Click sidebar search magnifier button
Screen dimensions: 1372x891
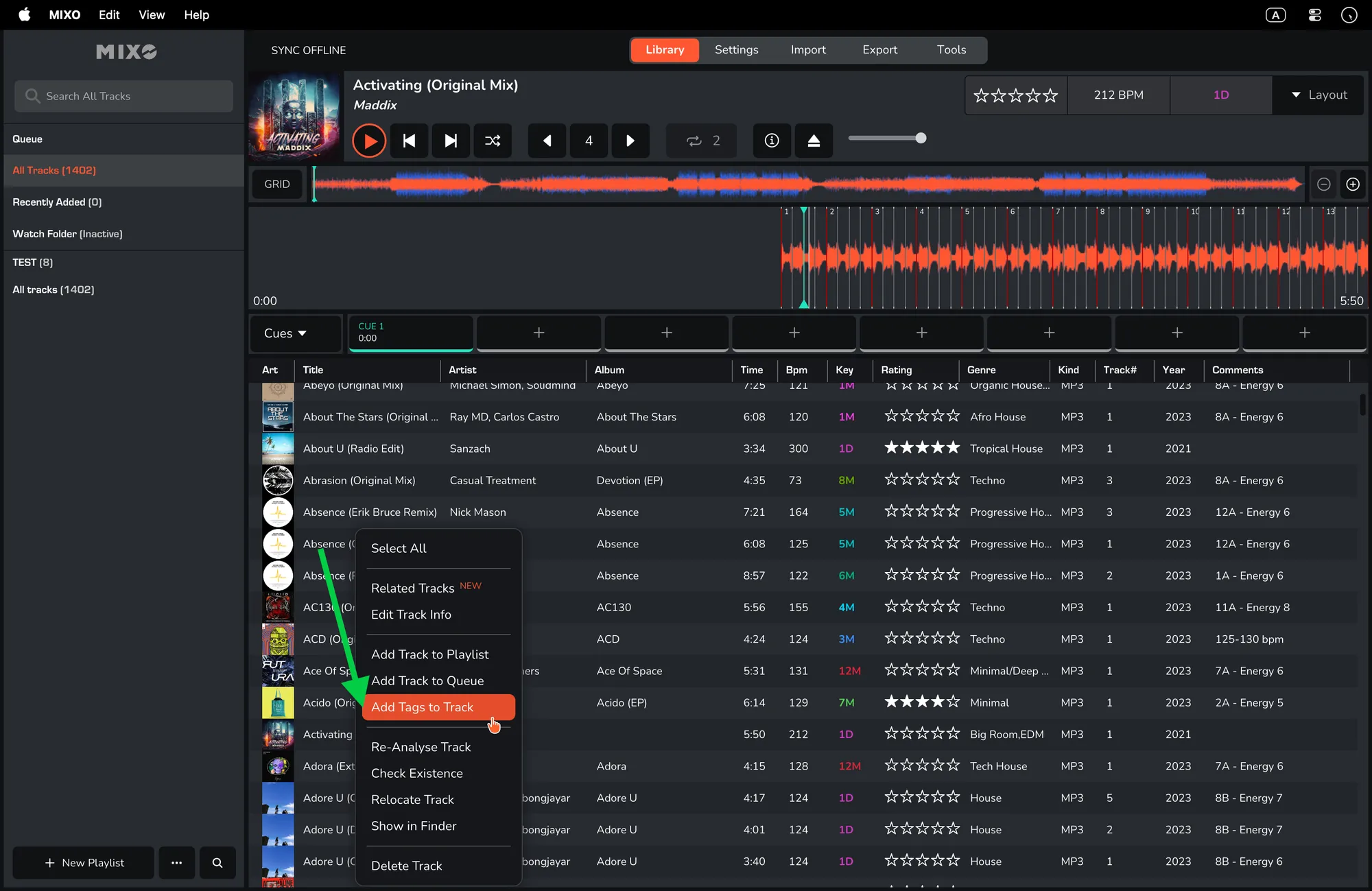217,863
